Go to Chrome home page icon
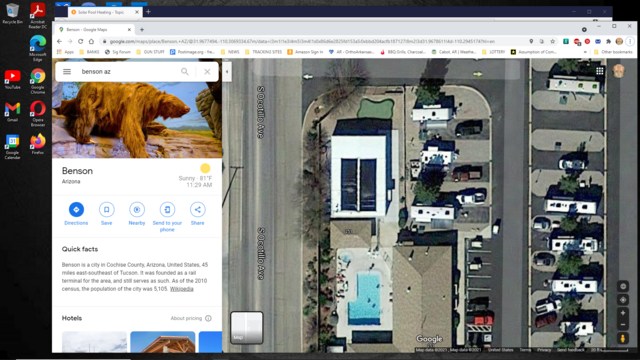This screenshot has height=360, width=640. (91, 41)
